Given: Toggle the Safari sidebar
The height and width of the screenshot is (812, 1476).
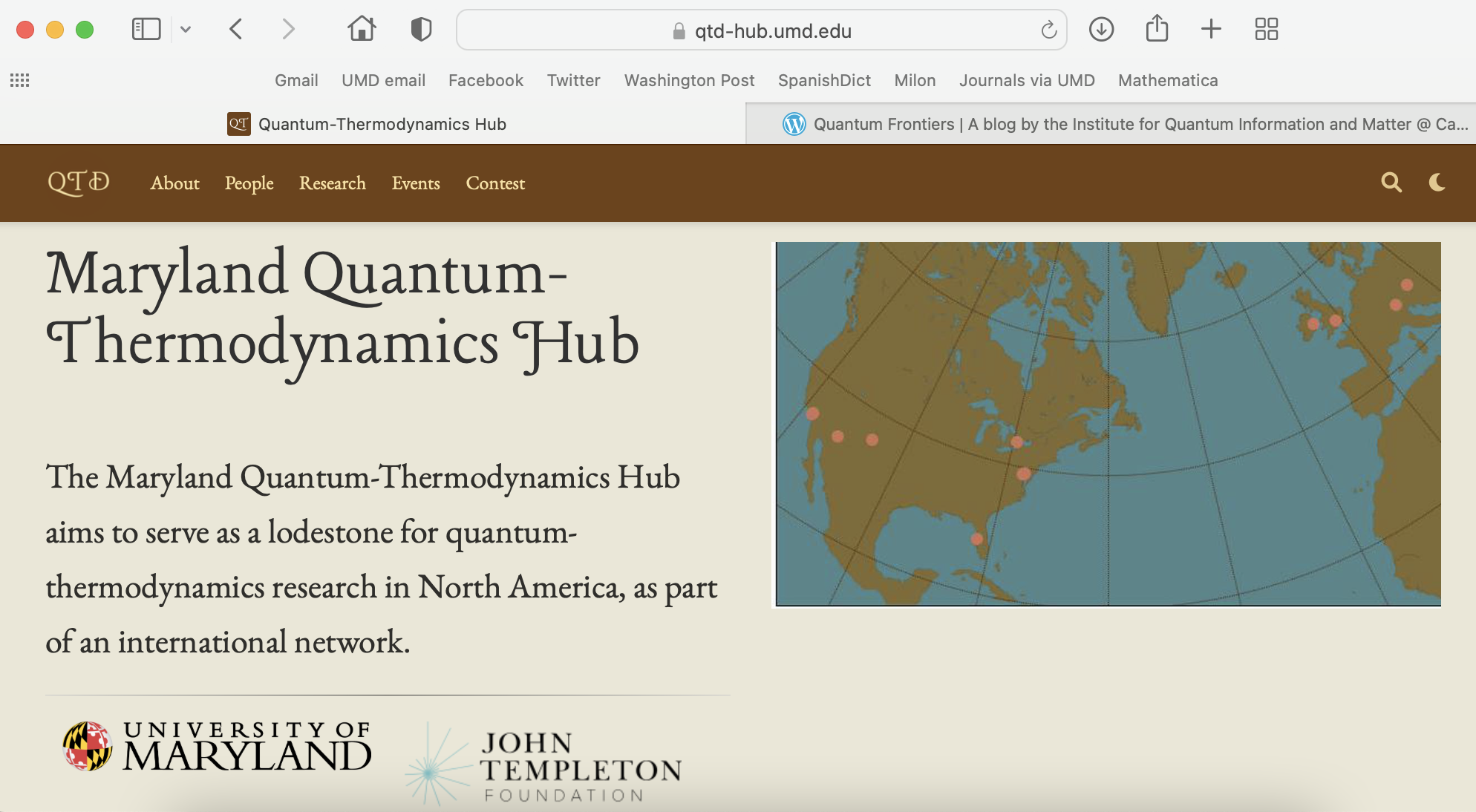Looking at the screenshot, I should [x=146, y=30].
